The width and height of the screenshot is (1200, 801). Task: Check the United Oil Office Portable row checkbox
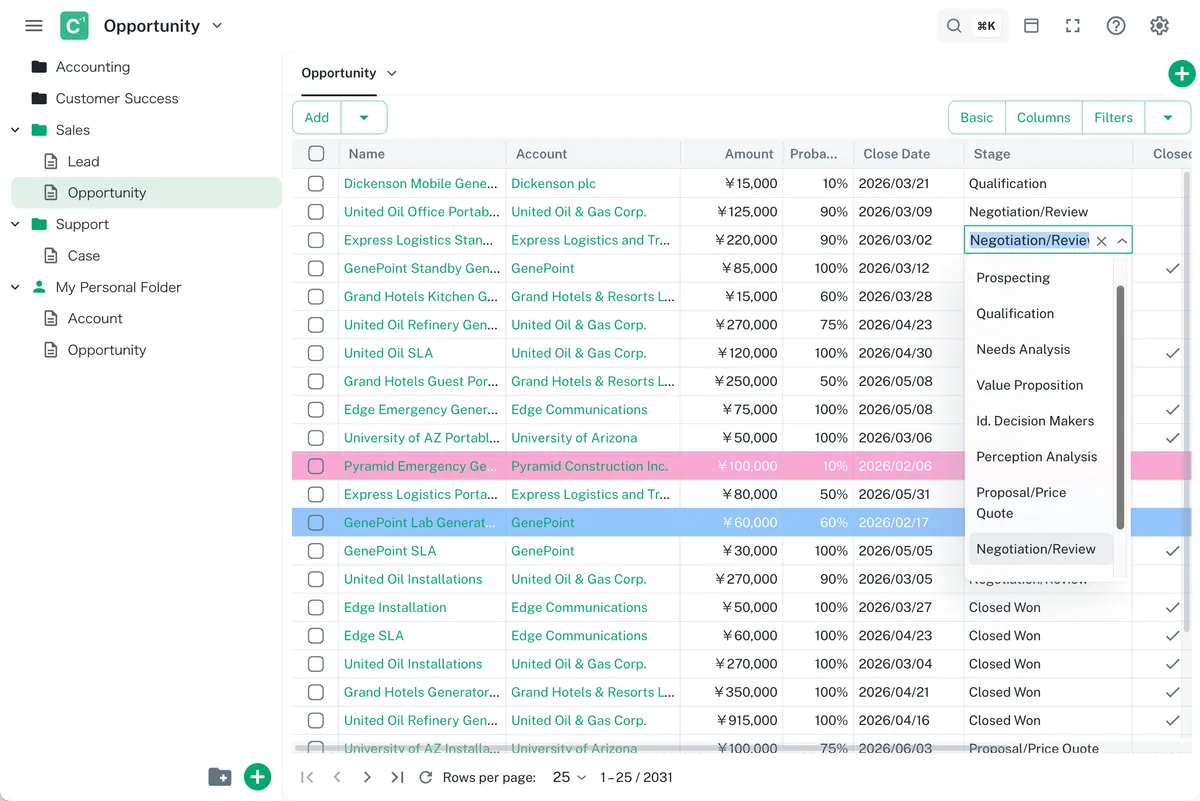pyautogui.click(x=316, y=212)
